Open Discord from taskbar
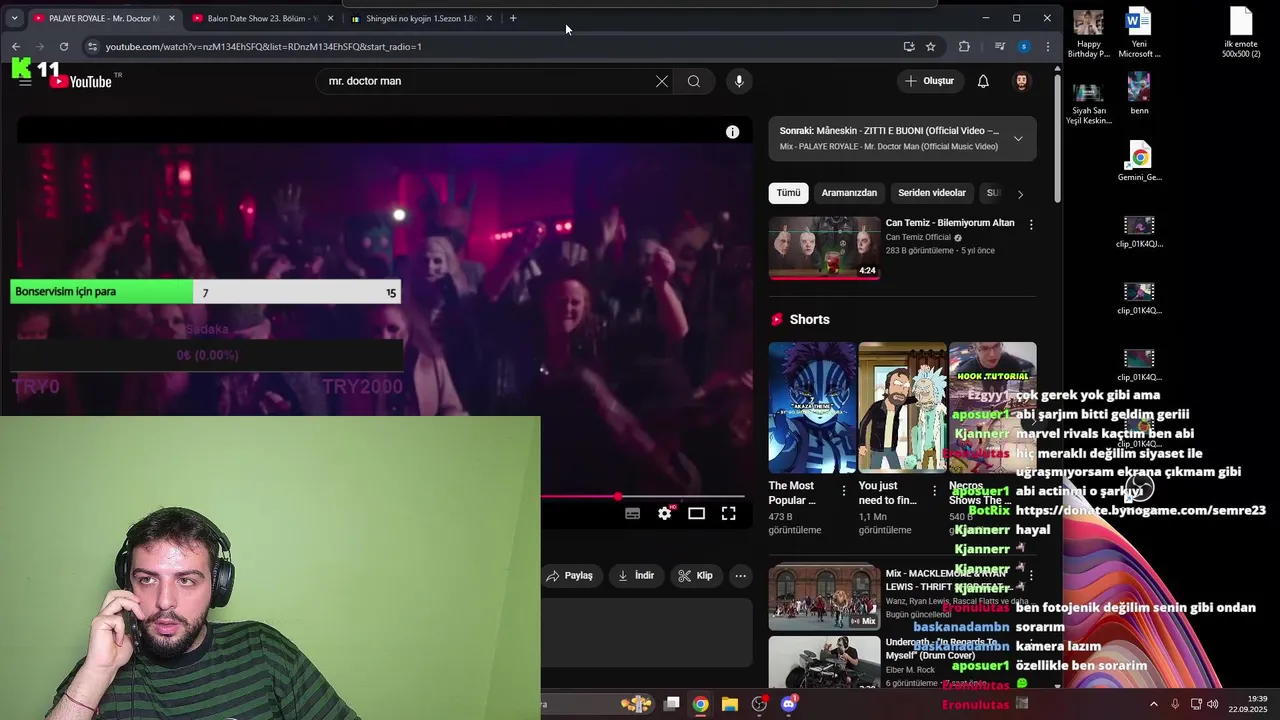 [x=788, y=704]
